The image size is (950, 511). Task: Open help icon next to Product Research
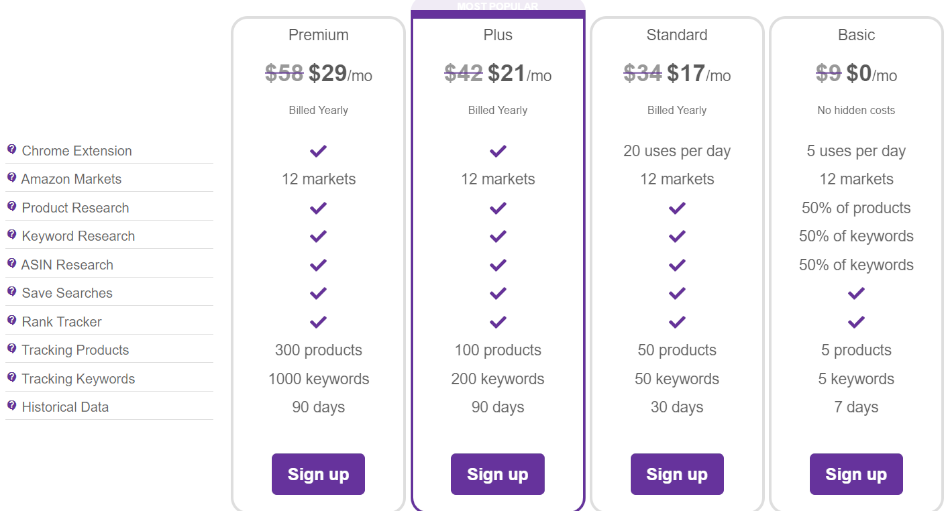(x=12, y=206)
